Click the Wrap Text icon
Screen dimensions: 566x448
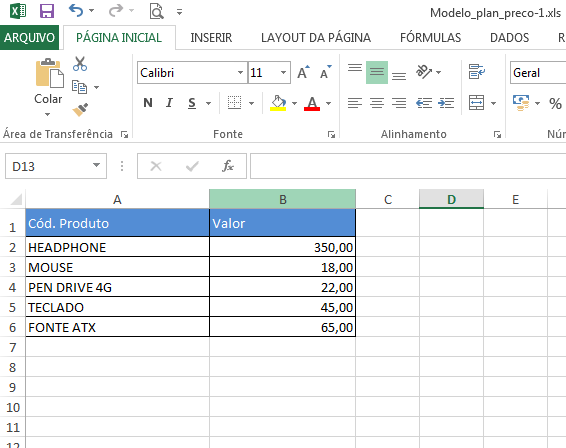(x=476, y=71)
